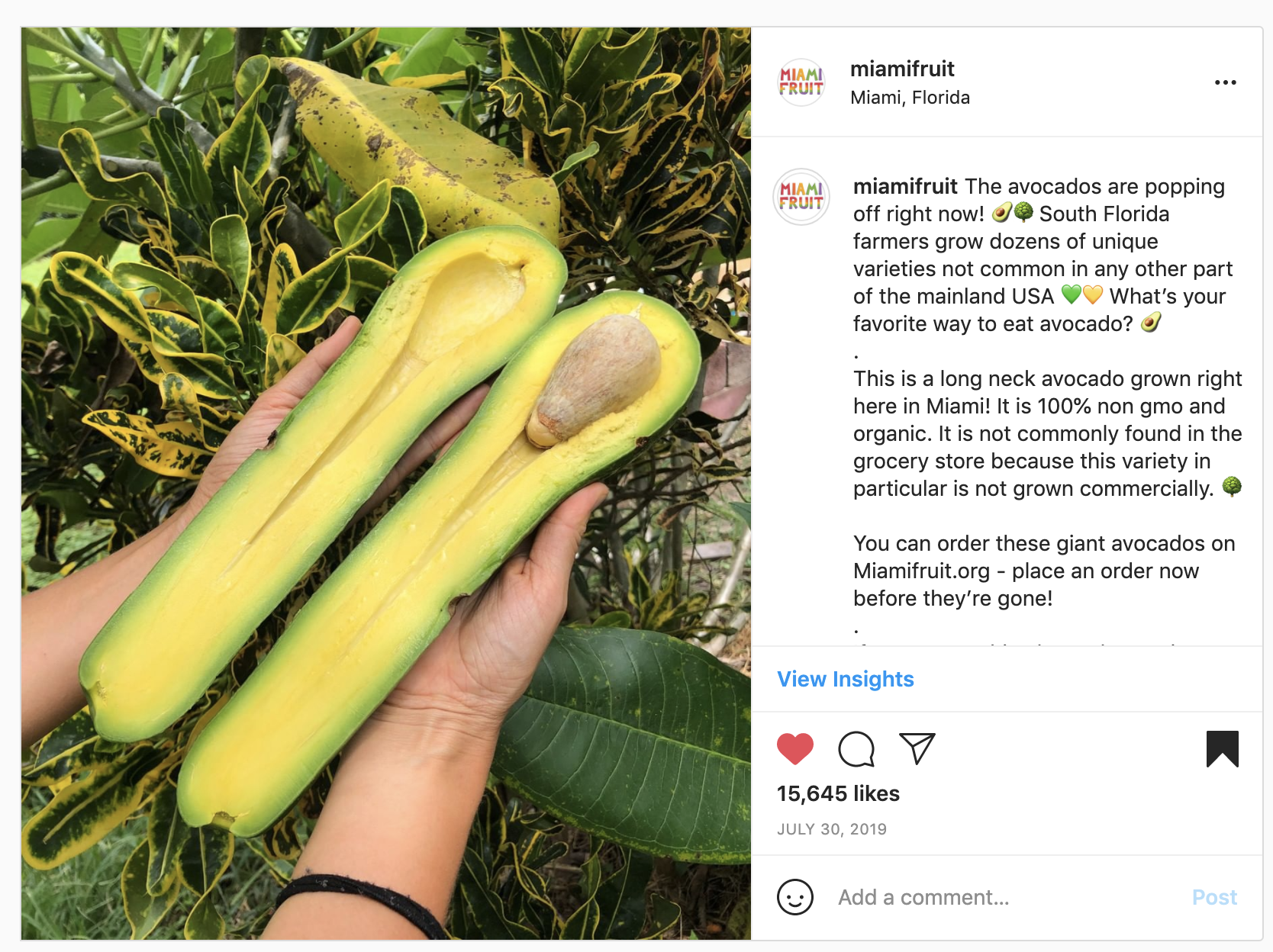
Task: Open miamifruit username in header
Action: point(902,69)
